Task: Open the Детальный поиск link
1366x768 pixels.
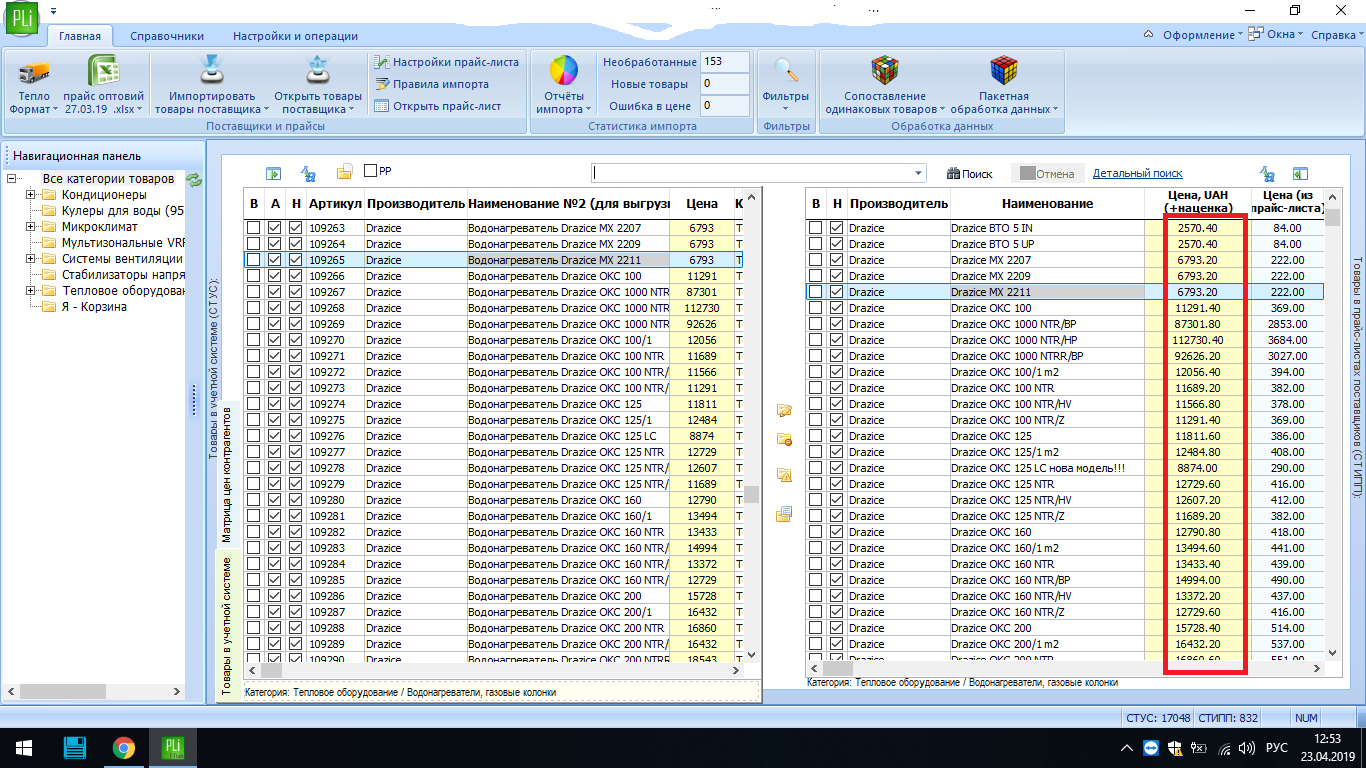Action: click(x=1138, y=173)
